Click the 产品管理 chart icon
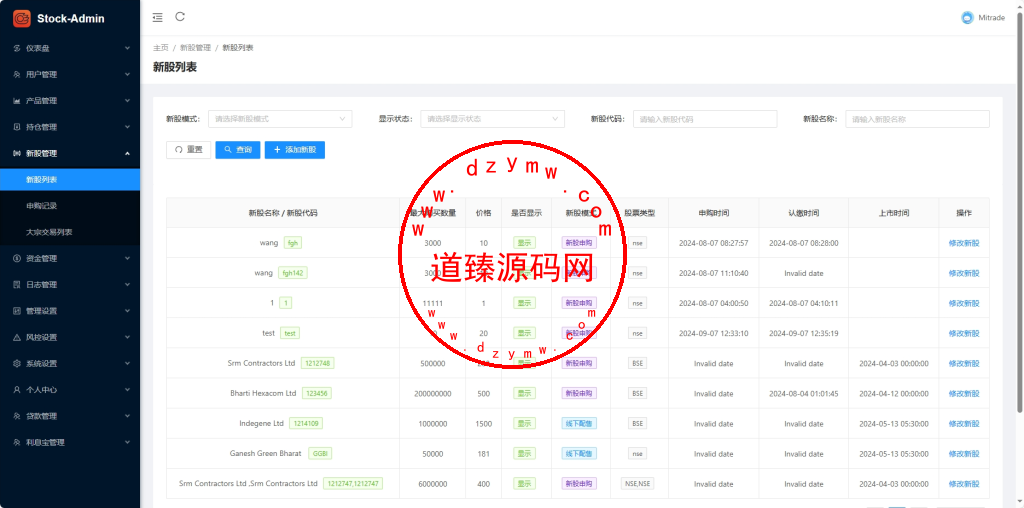1024x508 pixels. [x=17, y=101]
